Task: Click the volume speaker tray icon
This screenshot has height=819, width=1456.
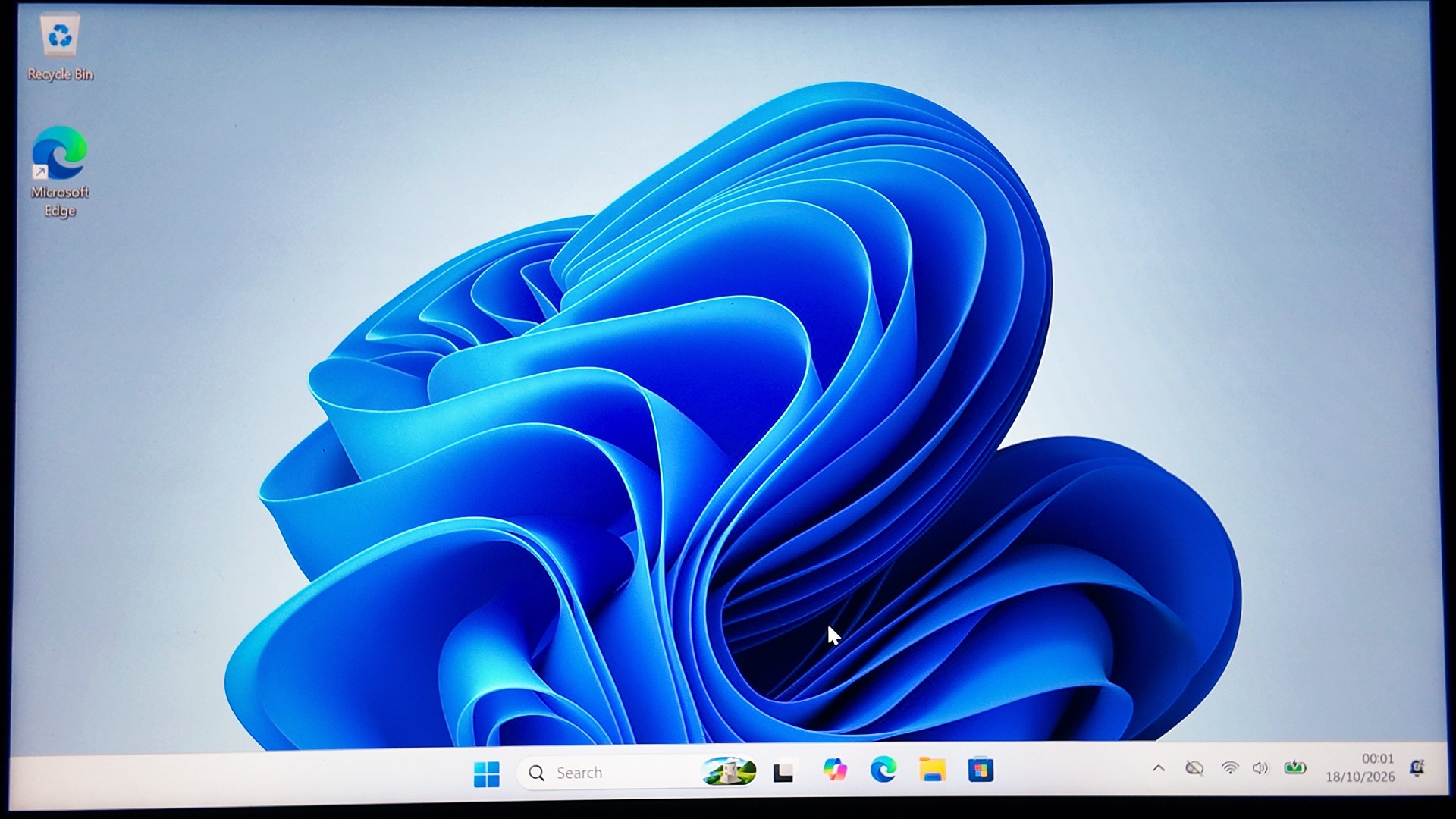Action: (x=1260, y=768)
